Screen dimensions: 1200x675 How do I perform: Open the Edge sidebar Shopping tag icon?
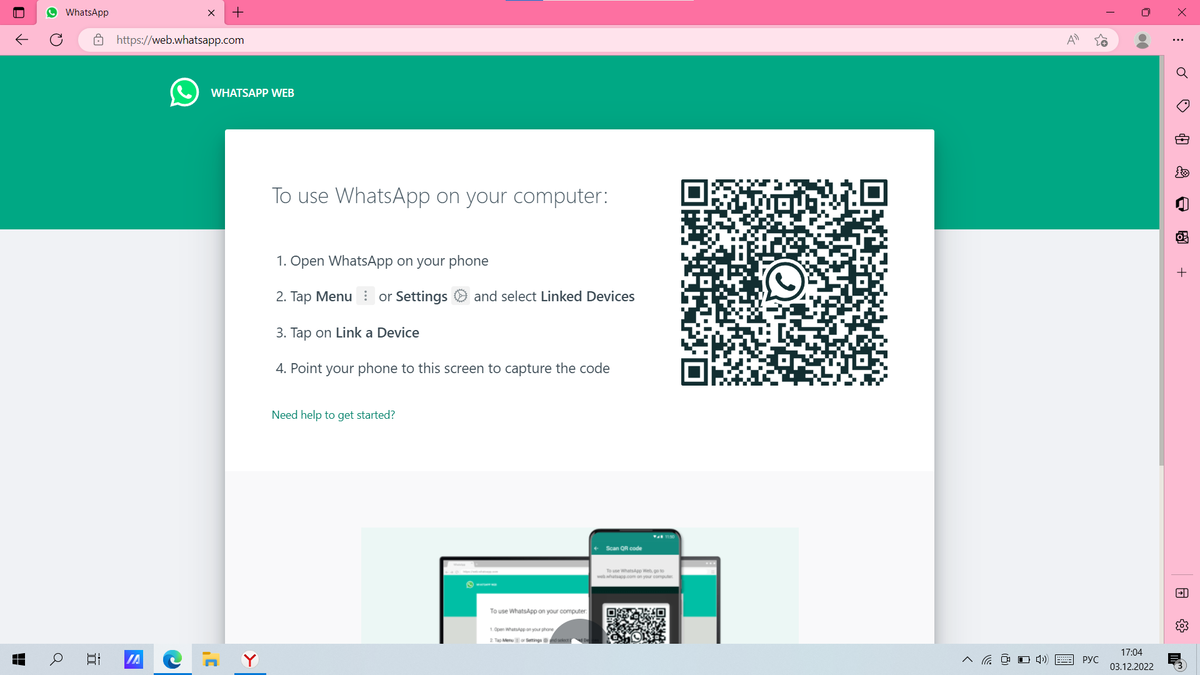click(x=1181, y=106)
